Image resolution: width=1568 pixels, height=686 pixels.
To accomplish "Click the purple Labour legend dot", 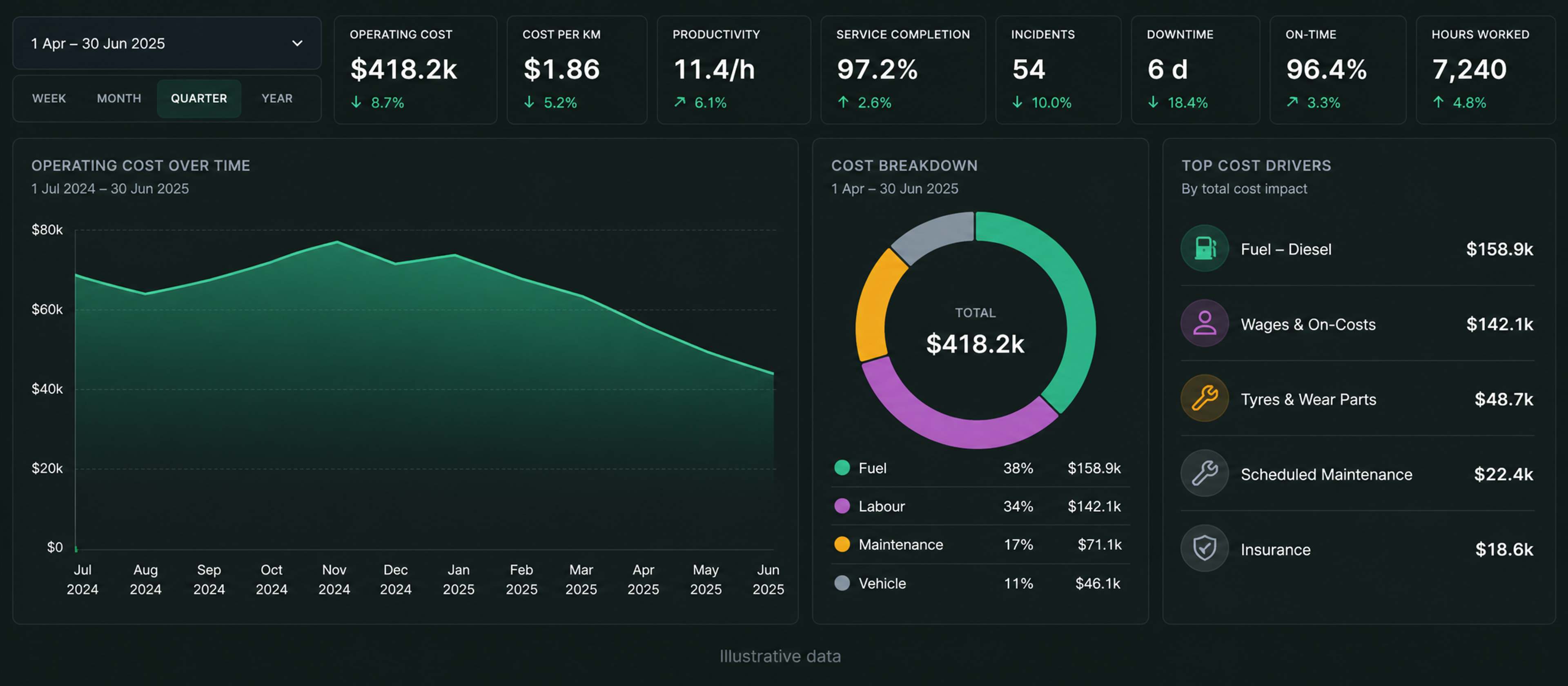I will (842, 506).
